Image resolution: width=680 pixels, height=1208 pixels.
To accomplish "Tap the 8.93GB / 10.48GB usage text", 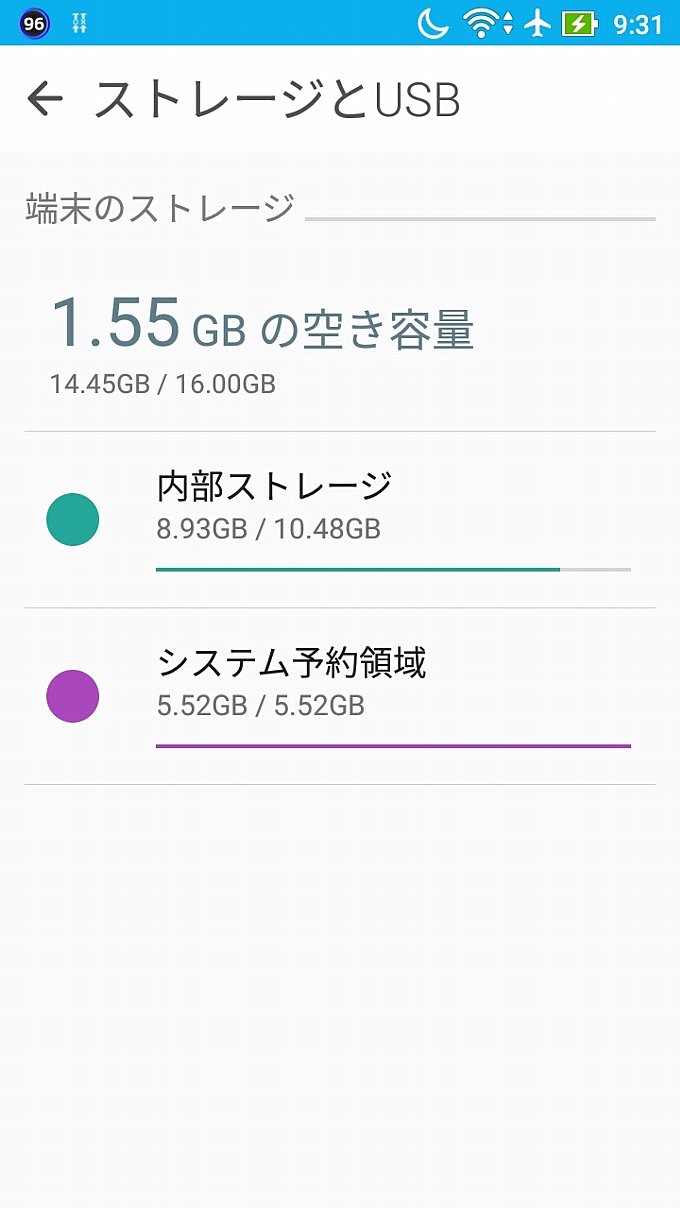I will 269,529.
